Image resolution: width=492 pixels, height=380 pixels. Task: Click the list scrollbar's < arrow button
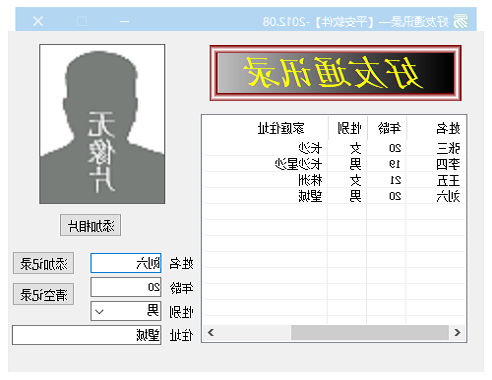[211, 332]
